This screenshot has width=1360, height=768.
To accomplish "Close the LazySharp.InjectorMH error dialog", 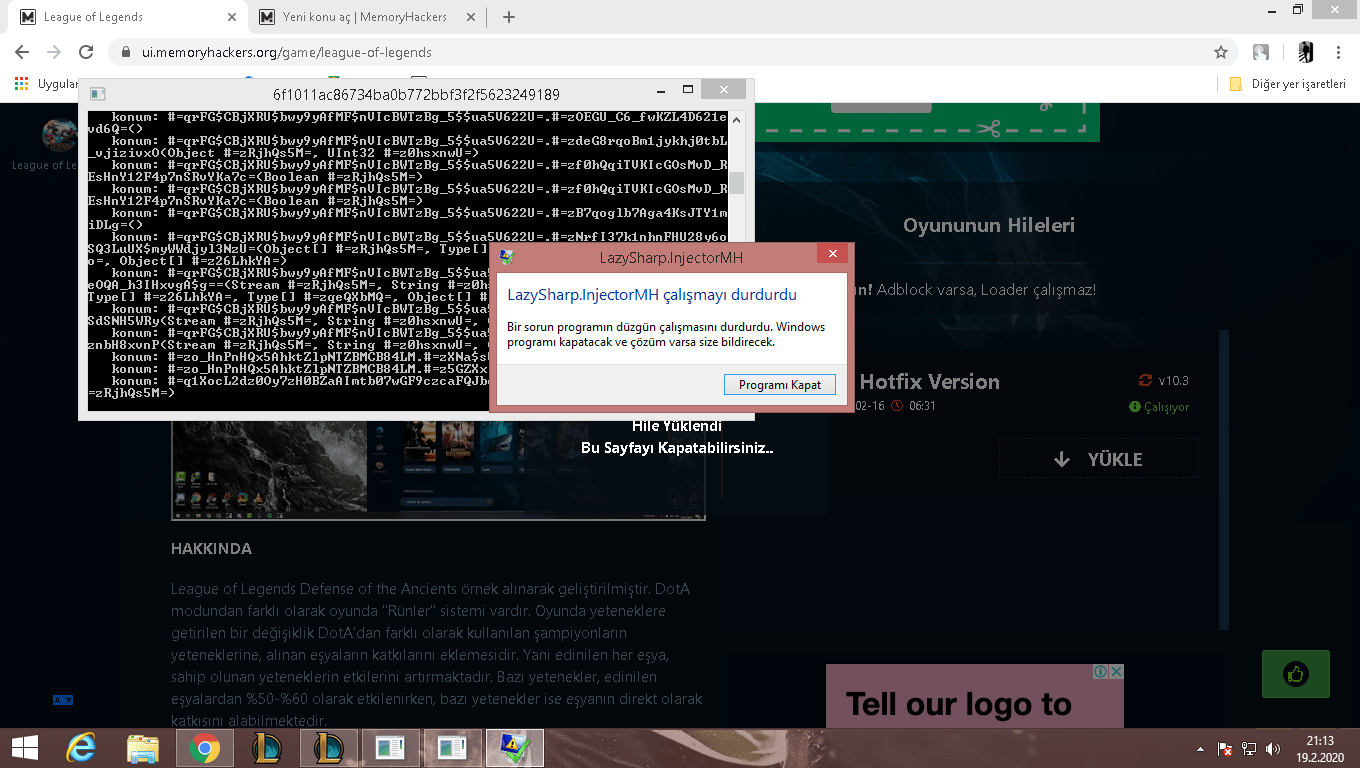I will (x=832, y=256).
